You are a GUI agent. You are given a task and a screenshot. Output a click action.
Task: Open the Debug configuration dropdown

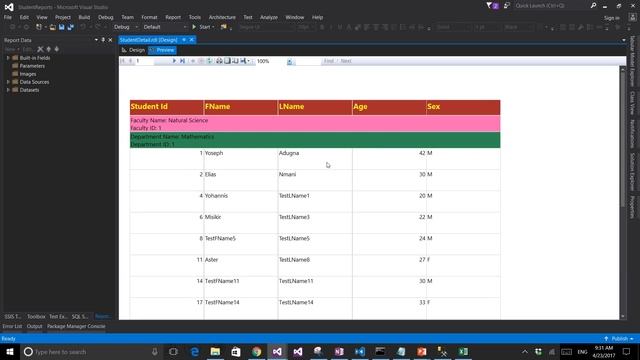click(126, 27)
